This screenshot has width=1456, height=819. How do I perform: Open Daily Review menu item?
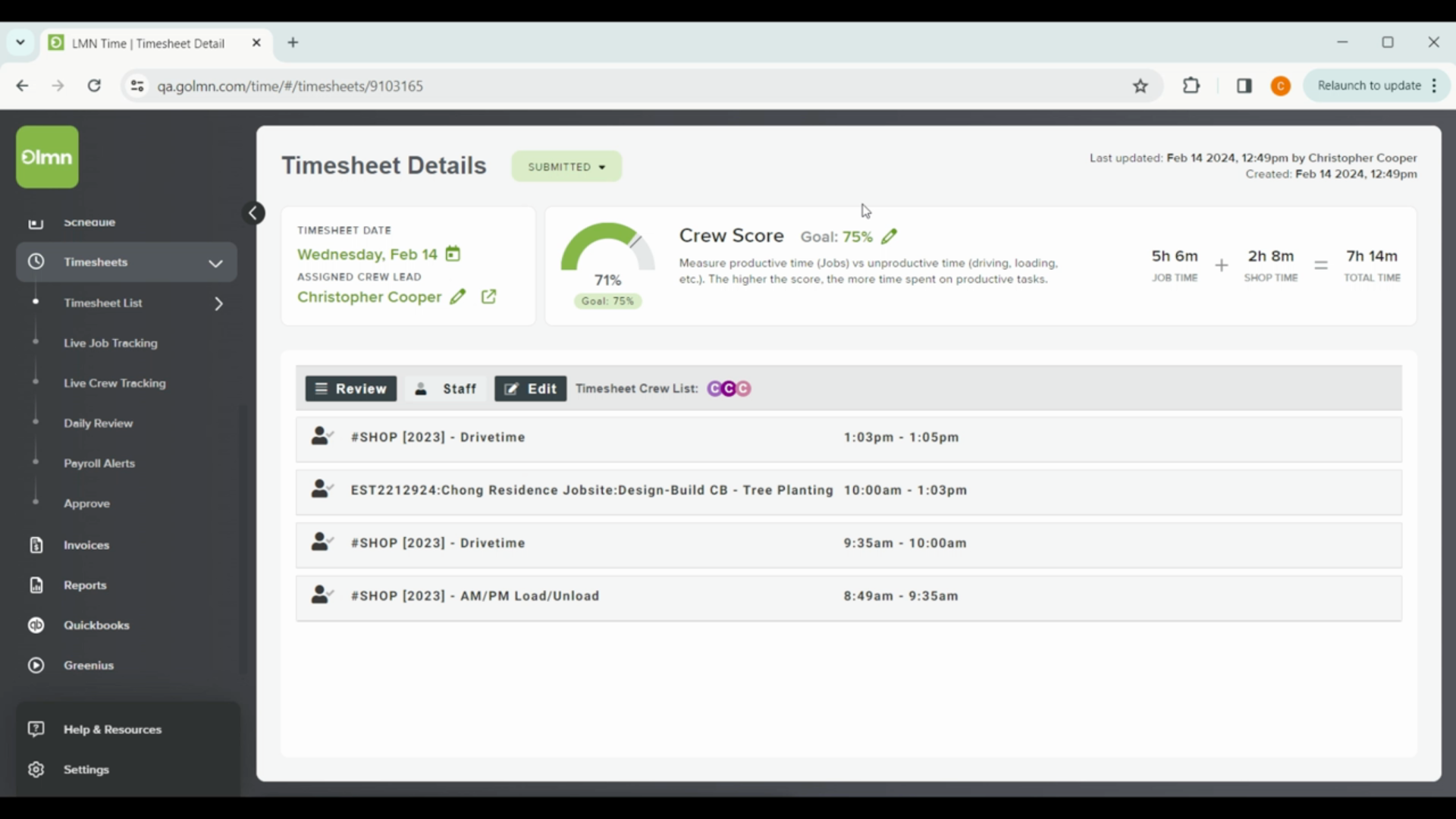[99, 423]
